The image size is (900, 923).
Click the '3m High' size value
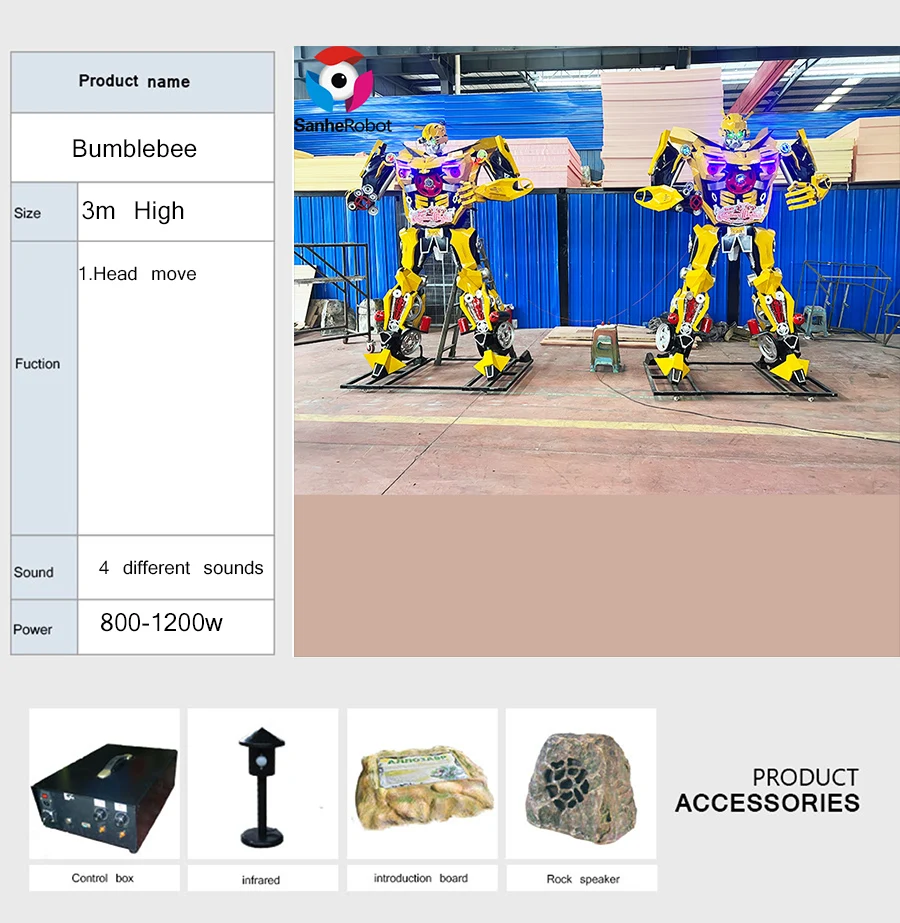[x=133, y=211]
